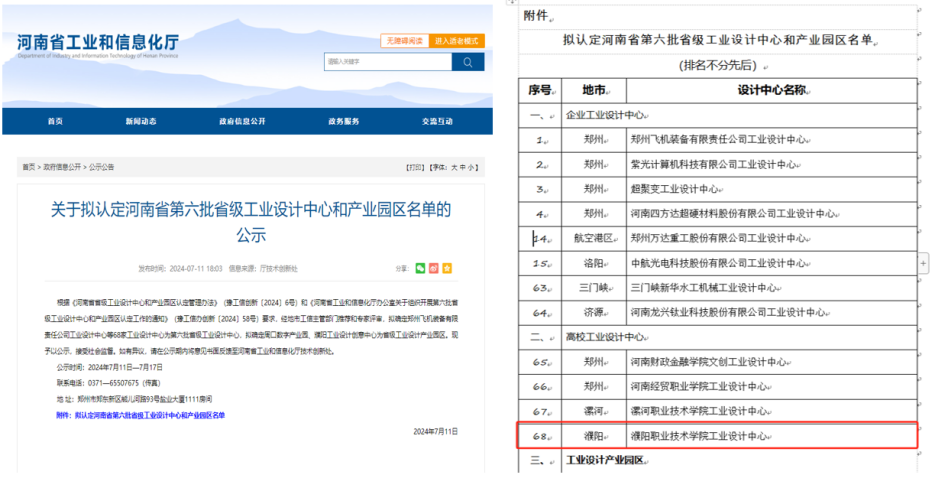Click the 河南经贸职业学院工业设计中心 cell
This screenshot has height=501, width=932.
point(772,387)
